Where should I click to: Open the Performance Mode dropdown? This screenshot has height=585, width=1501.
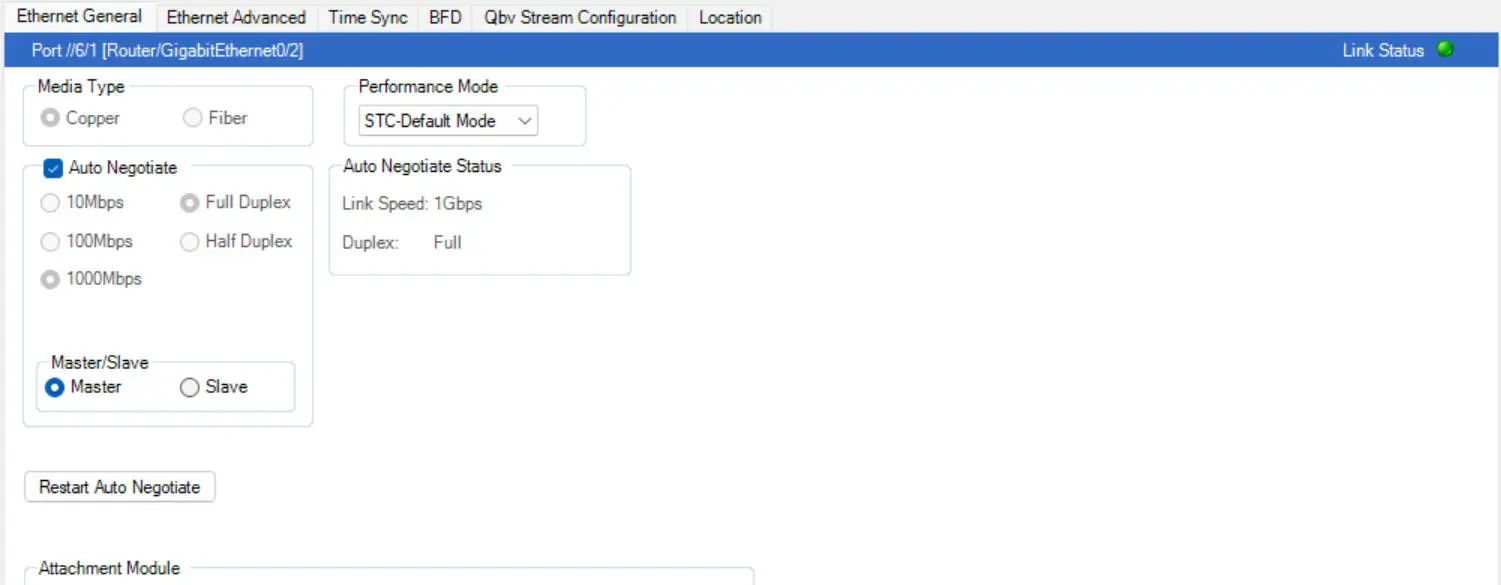tap(448, 121)
